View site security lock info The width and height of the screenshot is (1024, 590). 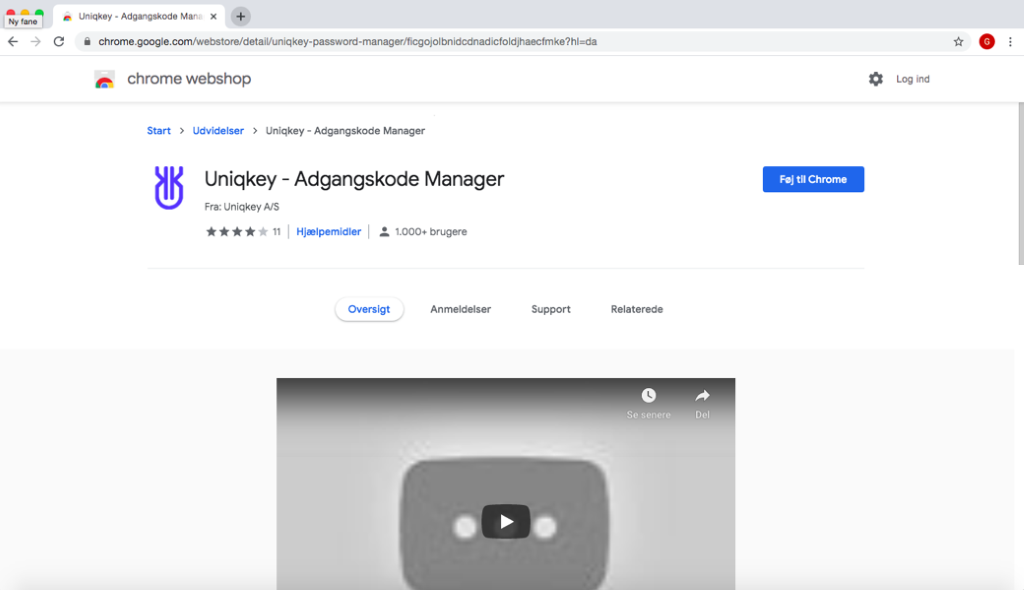point(87,42)
